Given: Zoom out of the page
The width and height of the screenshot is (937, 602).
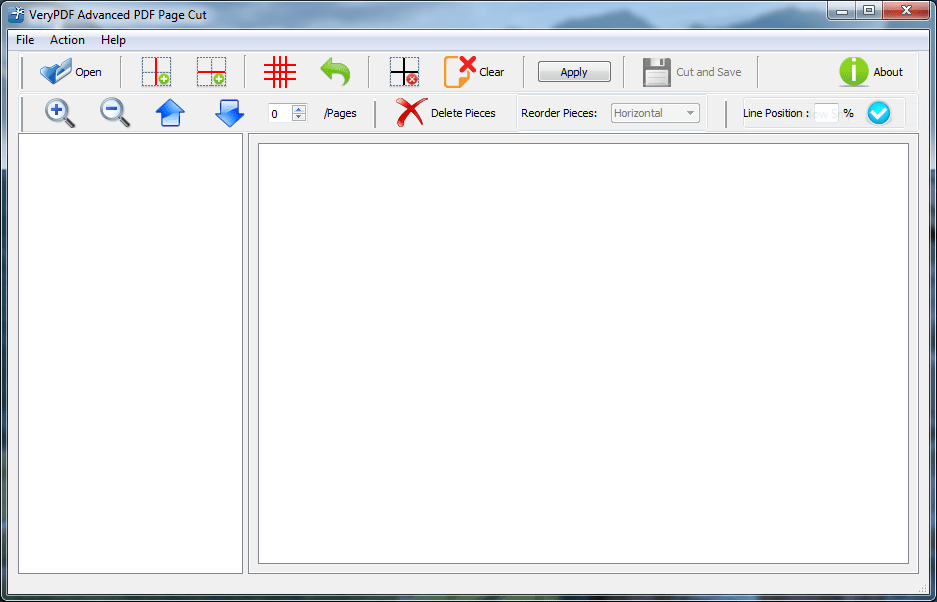Looking at the screenshot, I should 115,113.
